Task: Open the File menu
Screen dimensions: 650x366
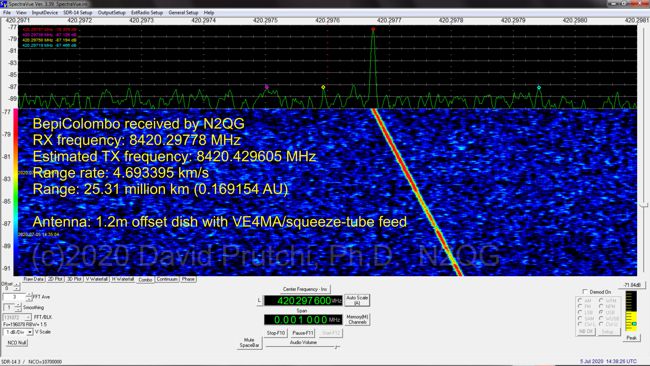Action: tap(7, 13)
